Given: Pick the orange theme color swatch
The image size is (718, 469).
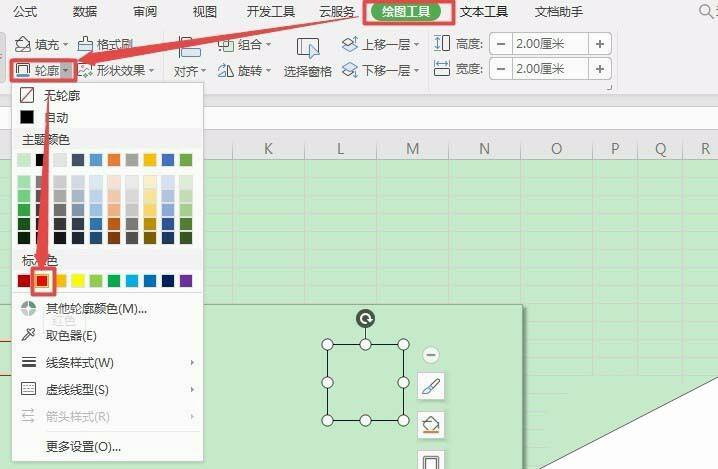Looking at the screenshot, I should 114,160.
